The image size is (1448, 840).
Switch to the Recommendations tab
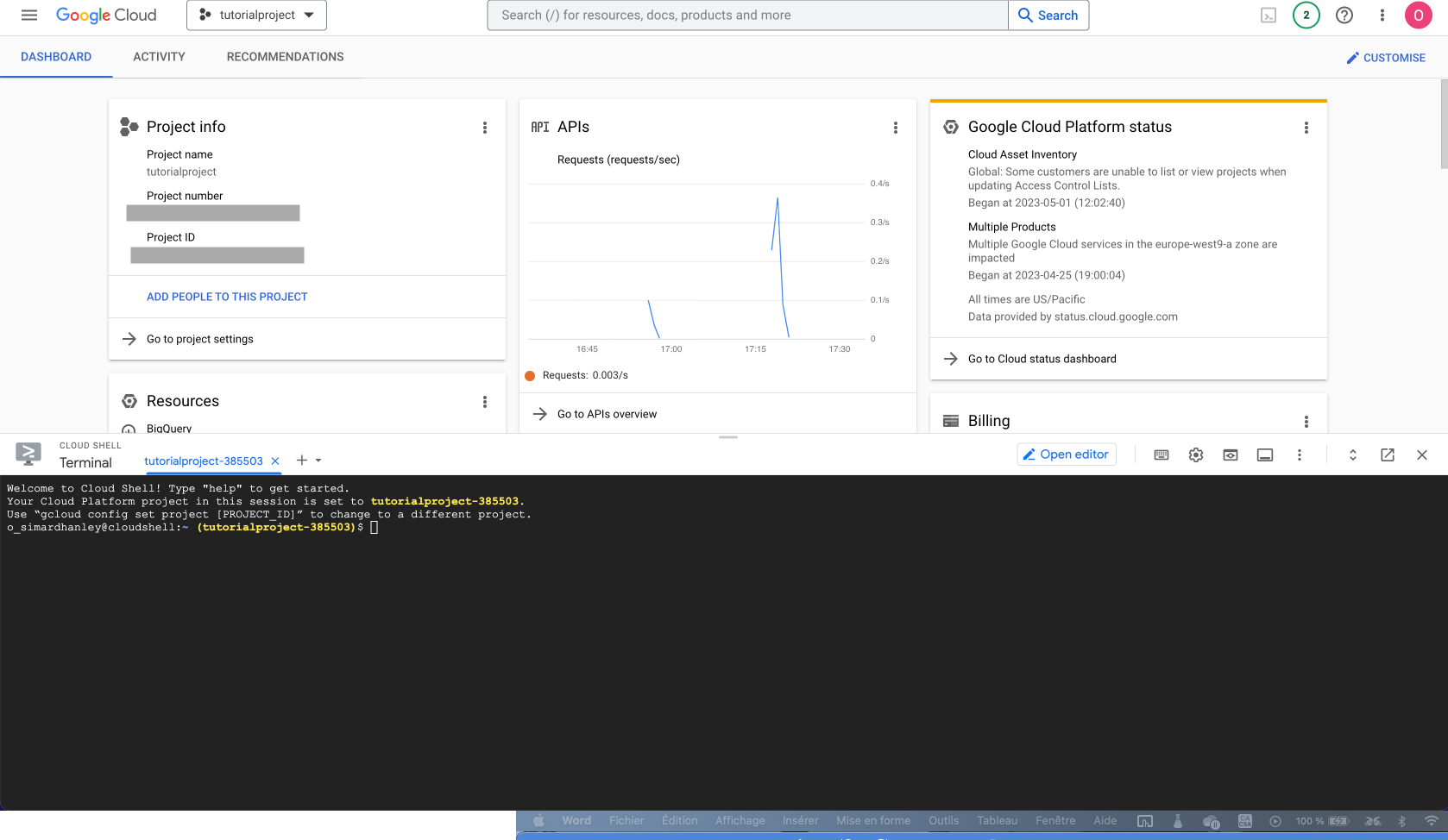(285, 57)
